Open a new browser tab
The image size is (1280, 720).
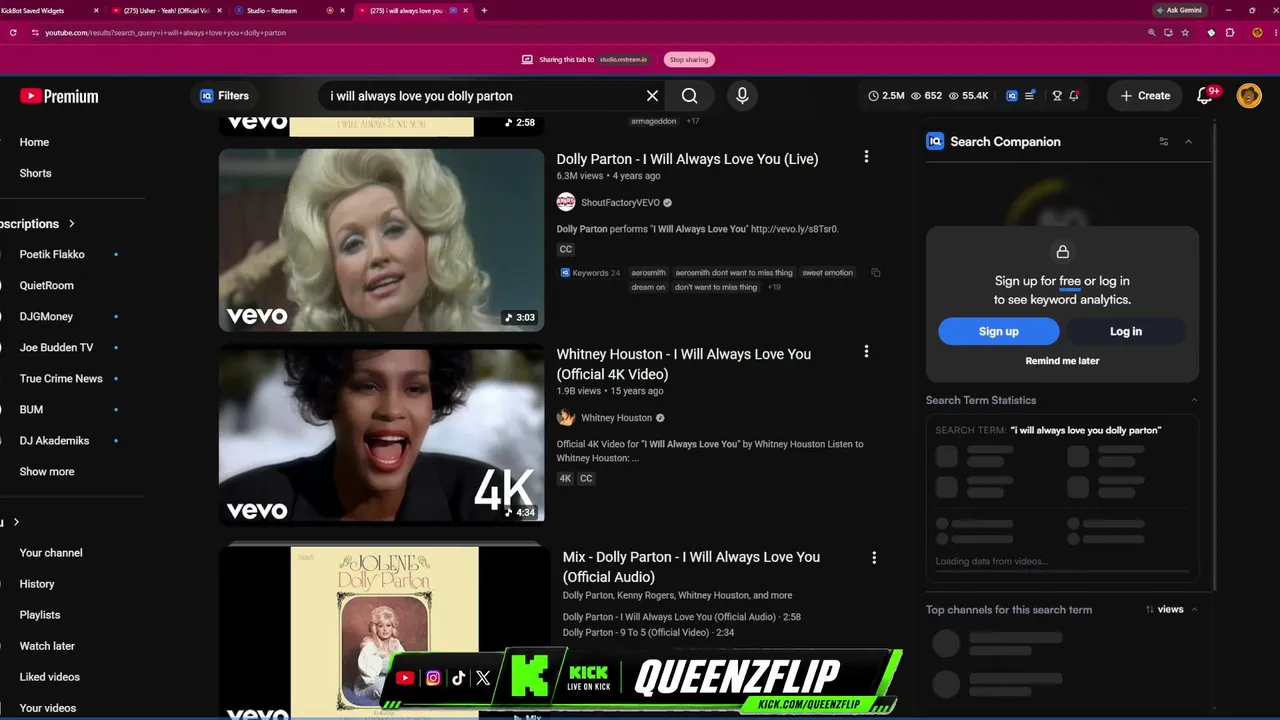click(484, 10)
